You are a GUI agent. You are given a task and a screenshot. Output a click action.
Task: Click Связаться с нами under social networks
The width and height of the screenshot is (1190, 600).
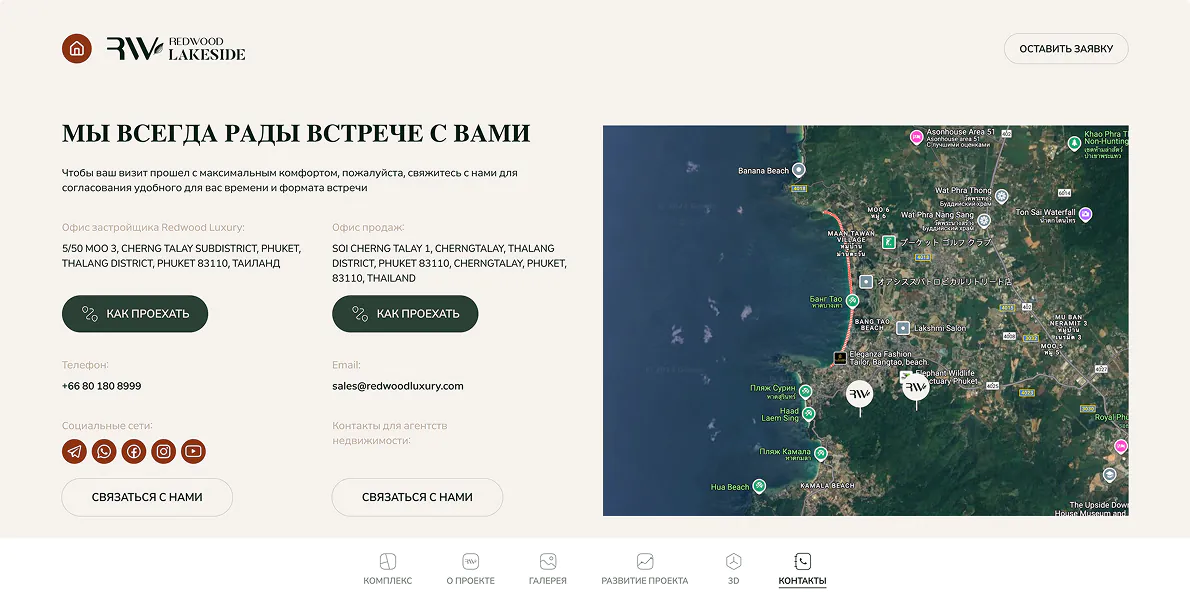pos(147,498)
